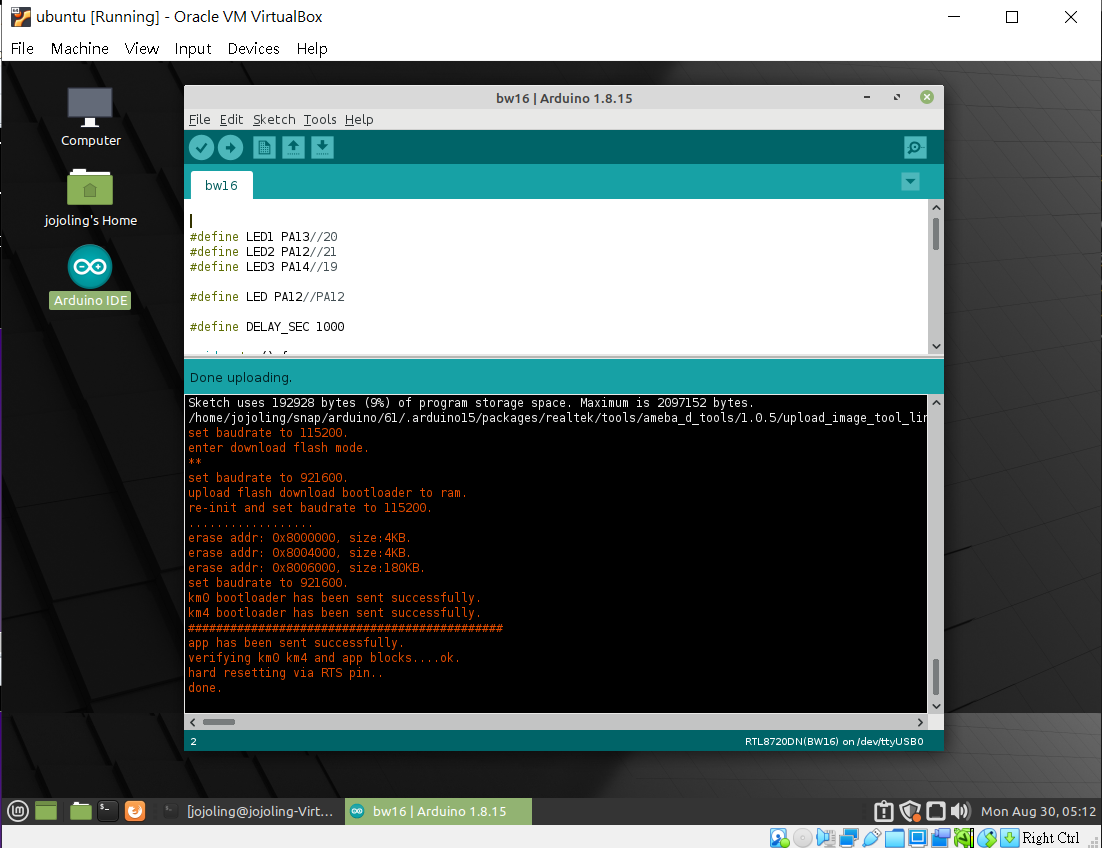
Task: Click 'app has been sent successfully.' console line
Action: pyautogui.click(x=295, y=643)
